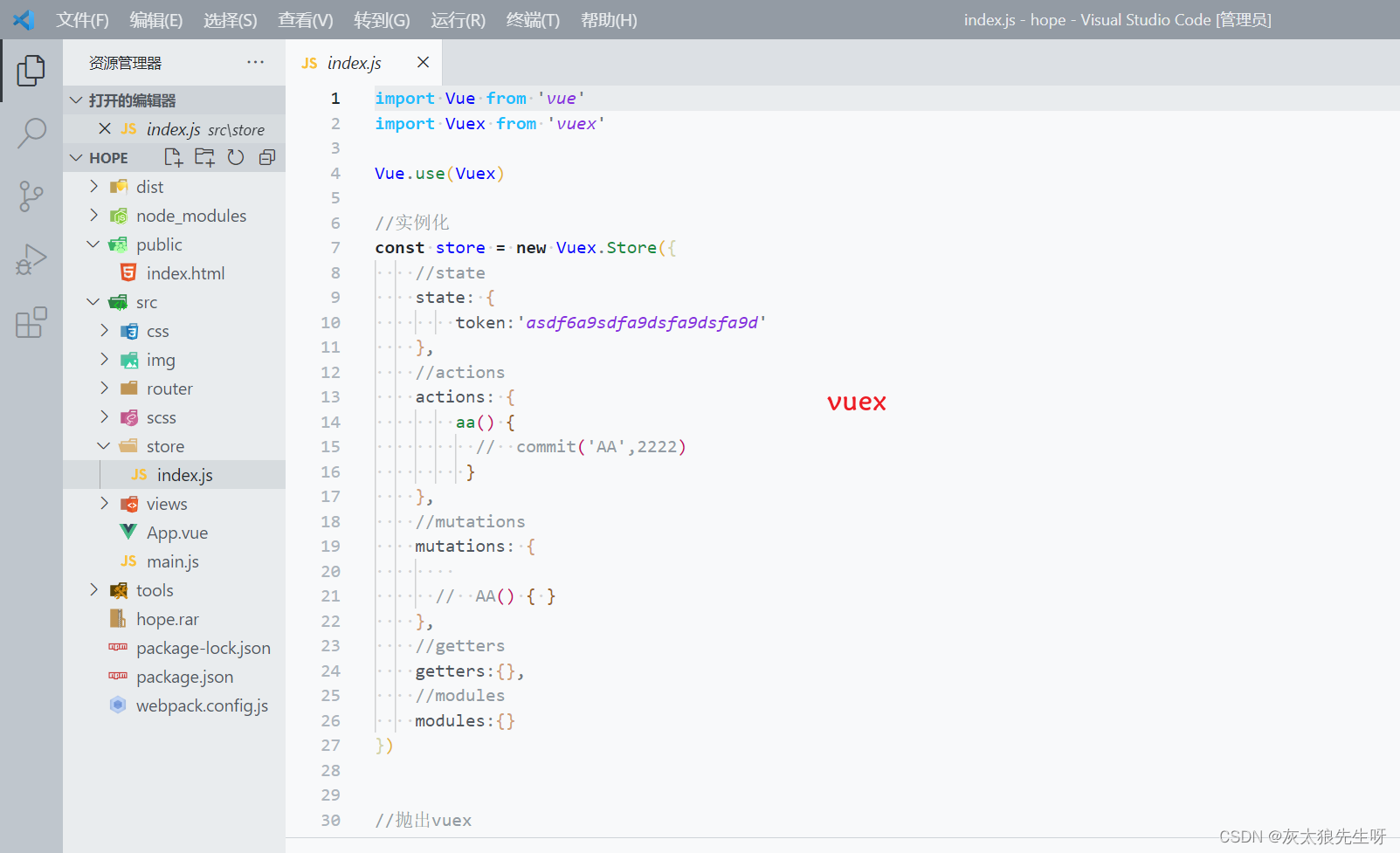The height and width of the screenshot is (853, 1400).
Task: Click the JS icon of index.js tab
Action: pos(309,63)
